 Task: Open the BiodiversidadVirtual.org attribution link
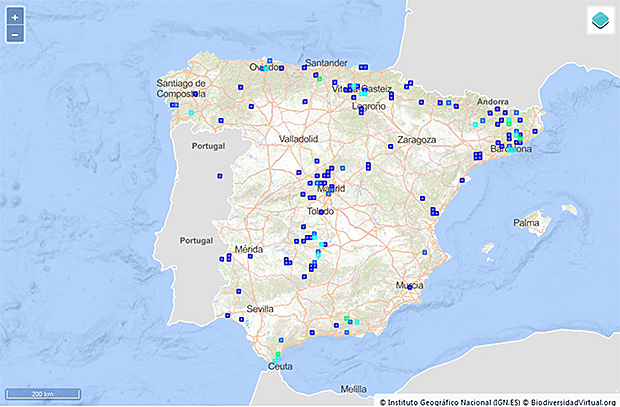(x=567, y=401)
